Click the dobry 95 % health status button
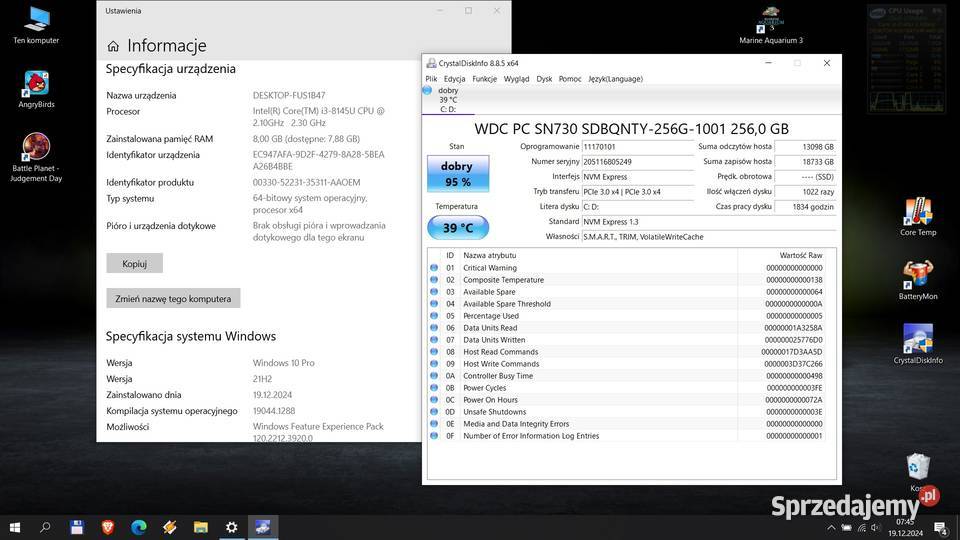The height and width of the screenshot is (540, 960). click(457, 174)
